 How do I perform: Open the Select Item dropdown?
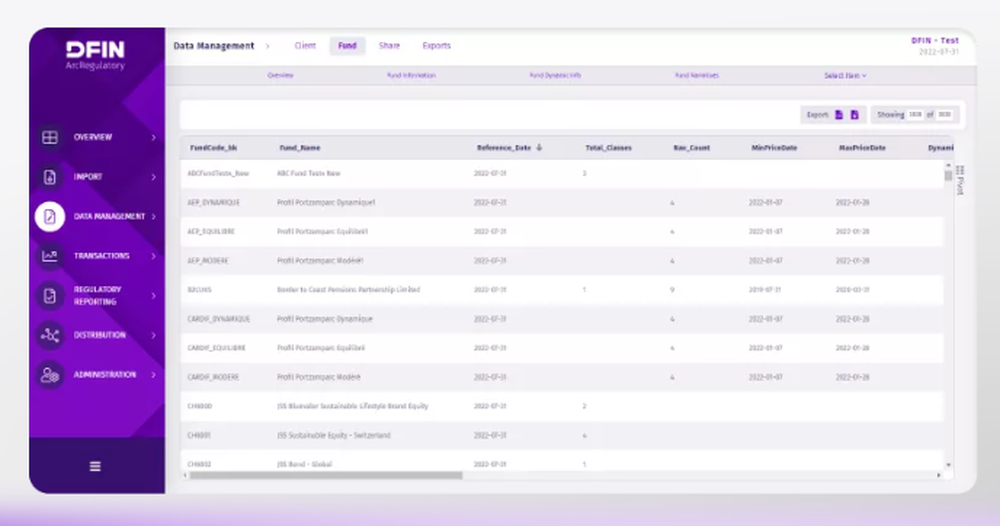(845, 75)
